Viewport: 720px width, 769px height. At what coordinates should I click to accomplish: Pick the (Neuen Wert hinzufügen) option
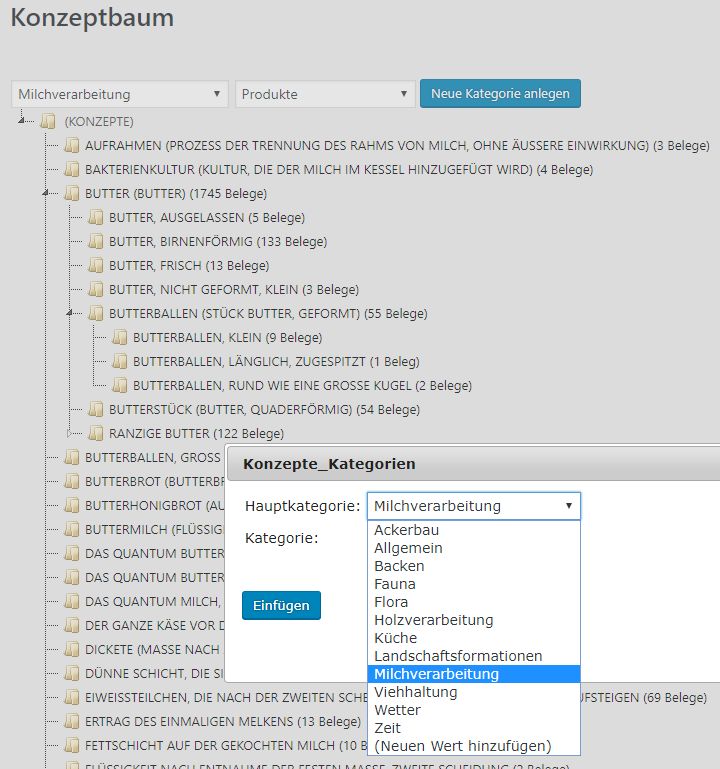coord(462,746)
